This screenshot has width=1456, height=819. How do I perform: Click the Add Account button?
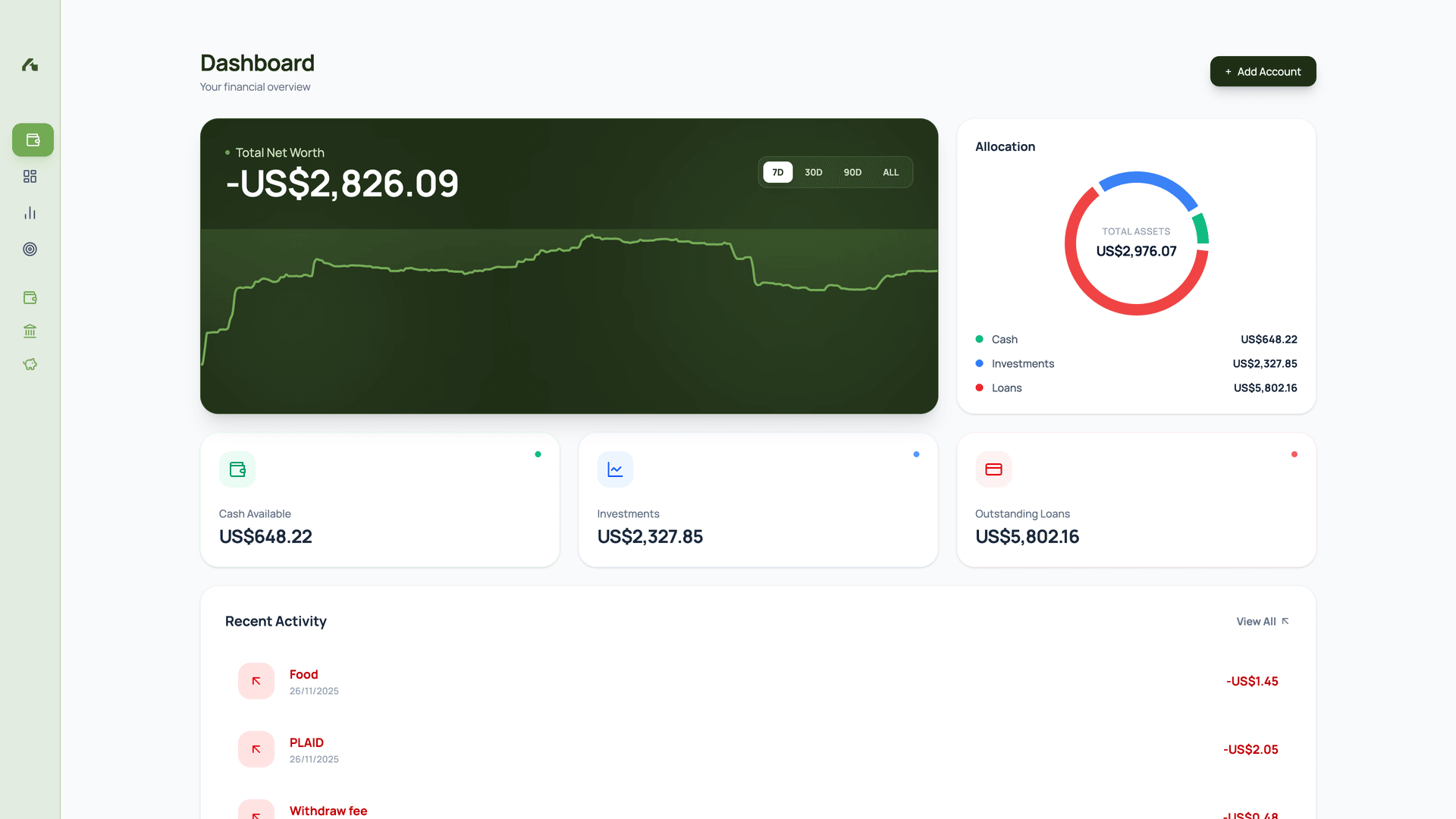(1262, 71)
